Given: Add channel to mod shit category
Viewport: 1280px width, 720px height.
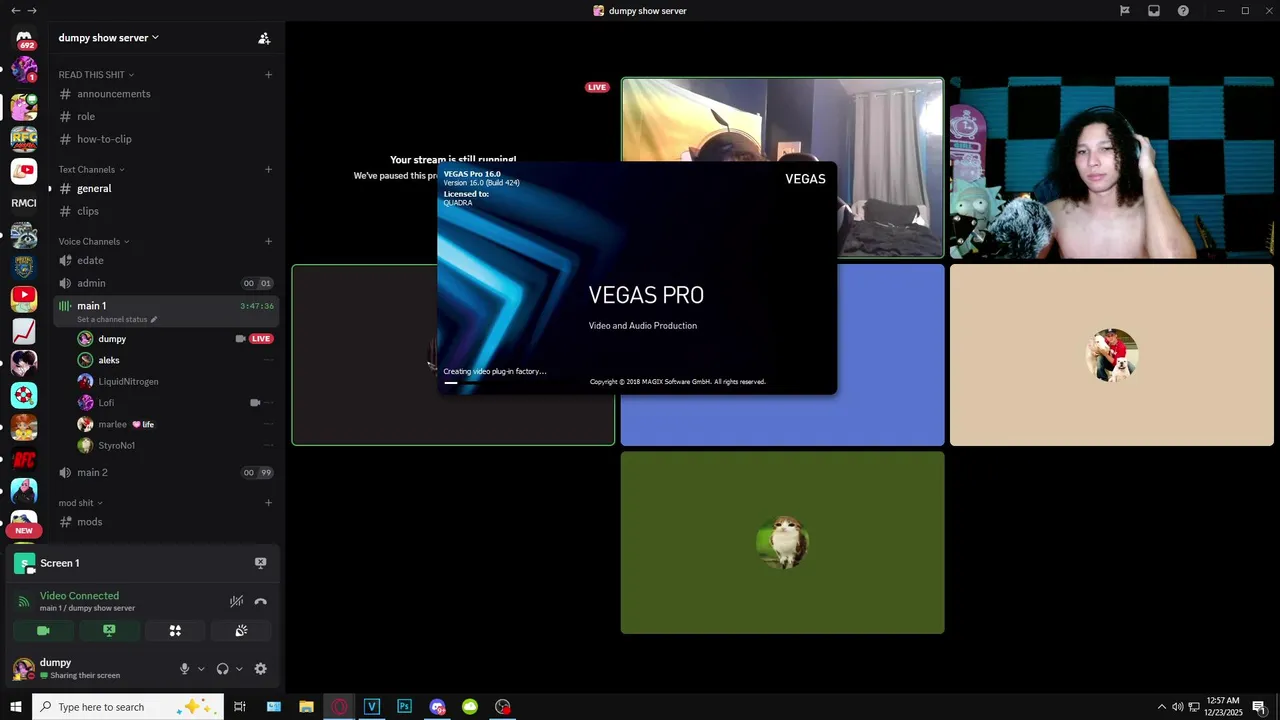Looking at the screenshot, I should 268,502.
